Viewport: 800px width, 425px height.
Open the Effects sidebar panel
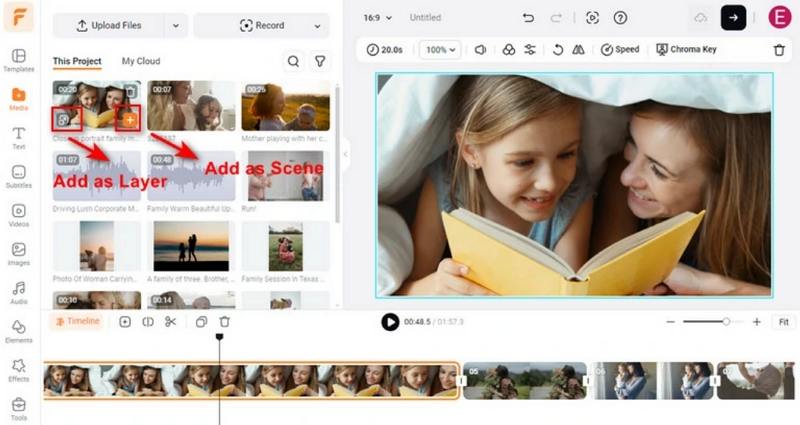click(18, 370)
